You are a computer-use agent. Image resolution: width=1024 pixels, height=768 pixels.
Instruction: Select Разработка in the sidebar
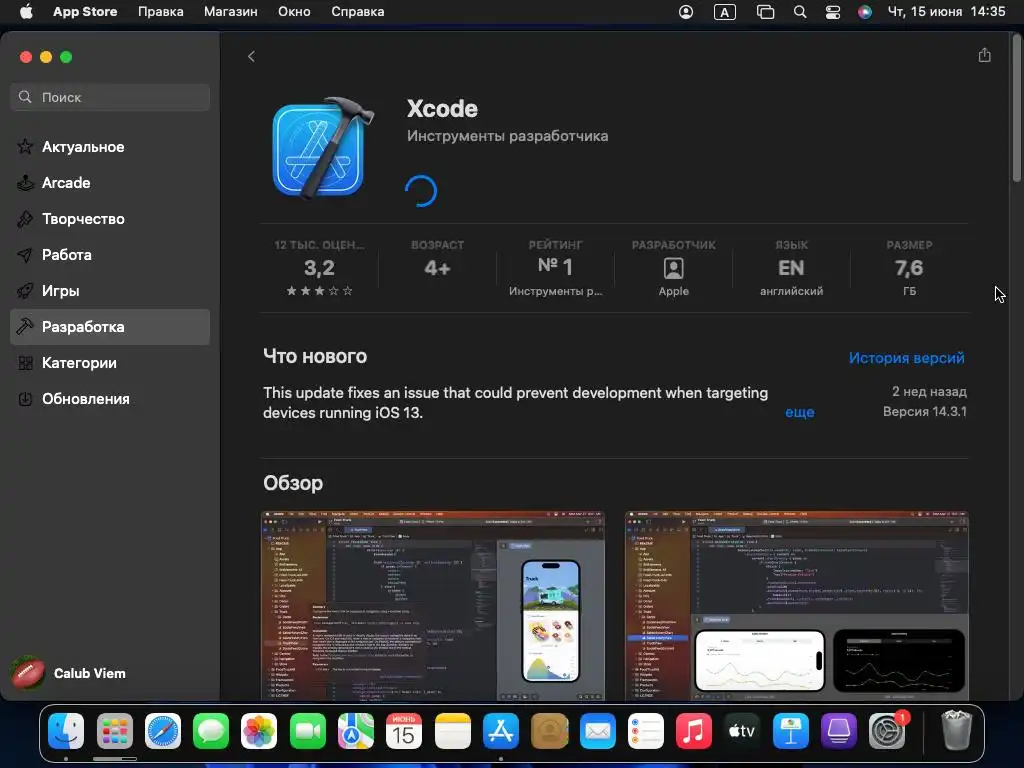(x=110, y=327)
